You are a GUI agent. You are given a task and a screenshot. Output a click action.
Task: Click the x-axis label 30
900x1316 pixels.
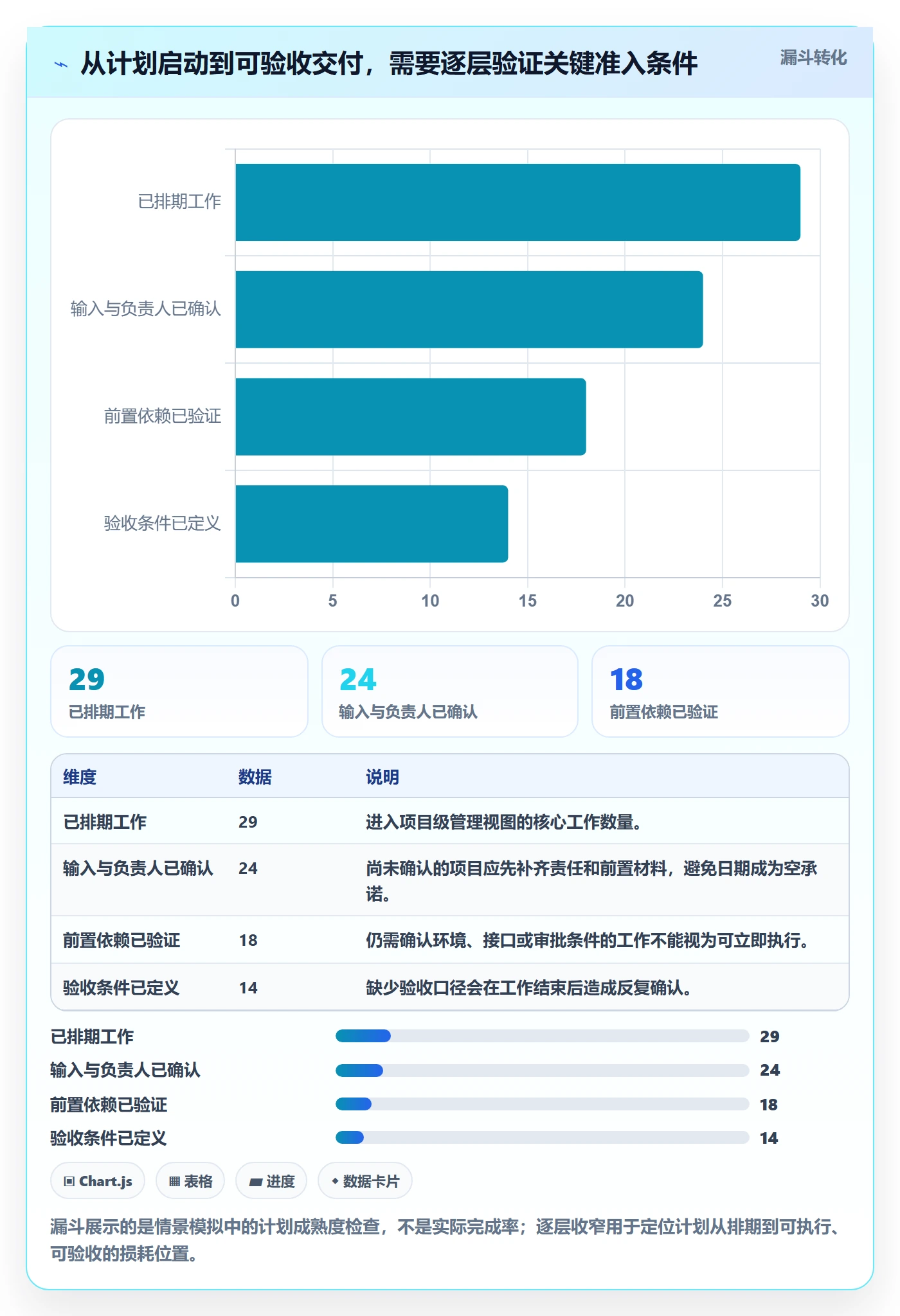click(x=820, y=601)
